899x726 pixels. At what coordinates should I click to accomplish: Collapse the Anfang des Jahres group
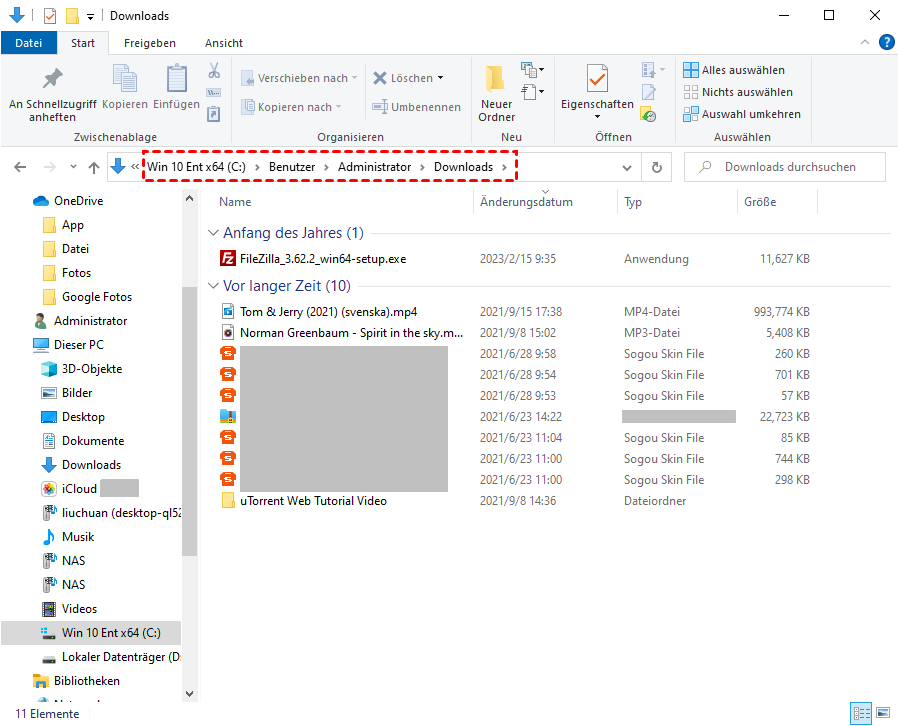click(213, 233)
